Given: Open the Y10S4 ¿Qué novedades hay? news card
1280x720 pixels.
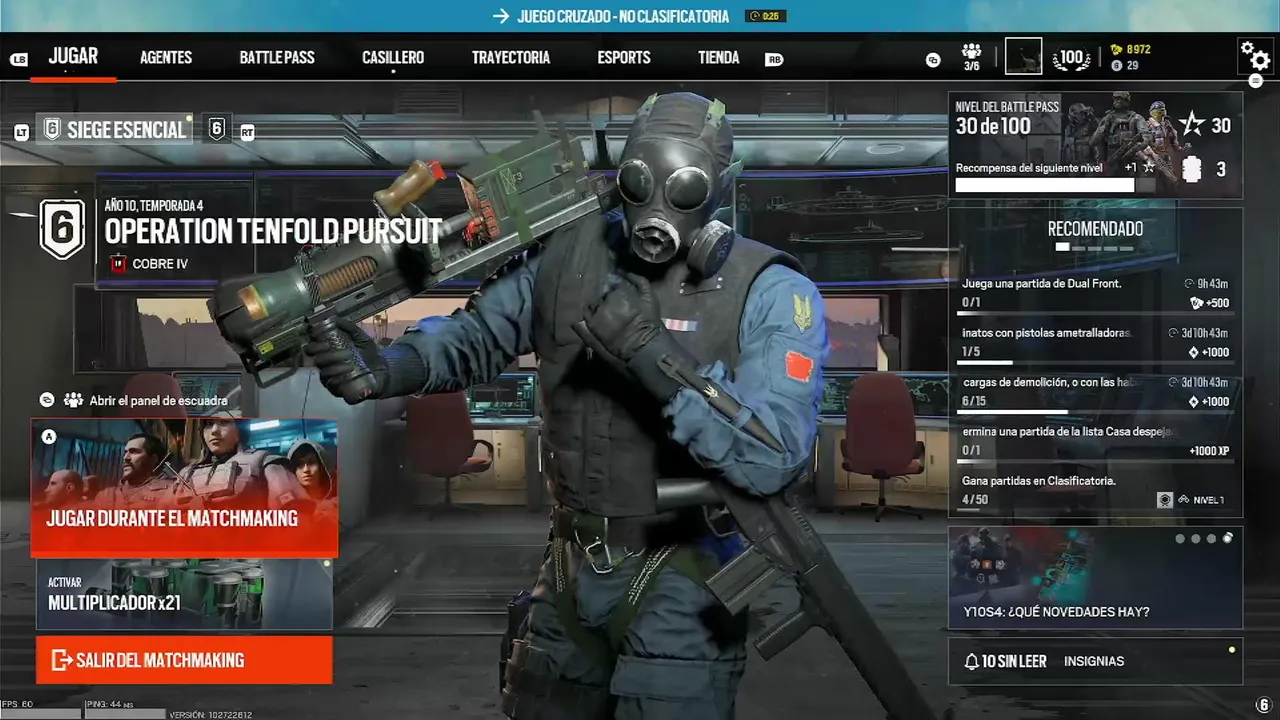Looking at the screenshot, I should click(1095, 578).
